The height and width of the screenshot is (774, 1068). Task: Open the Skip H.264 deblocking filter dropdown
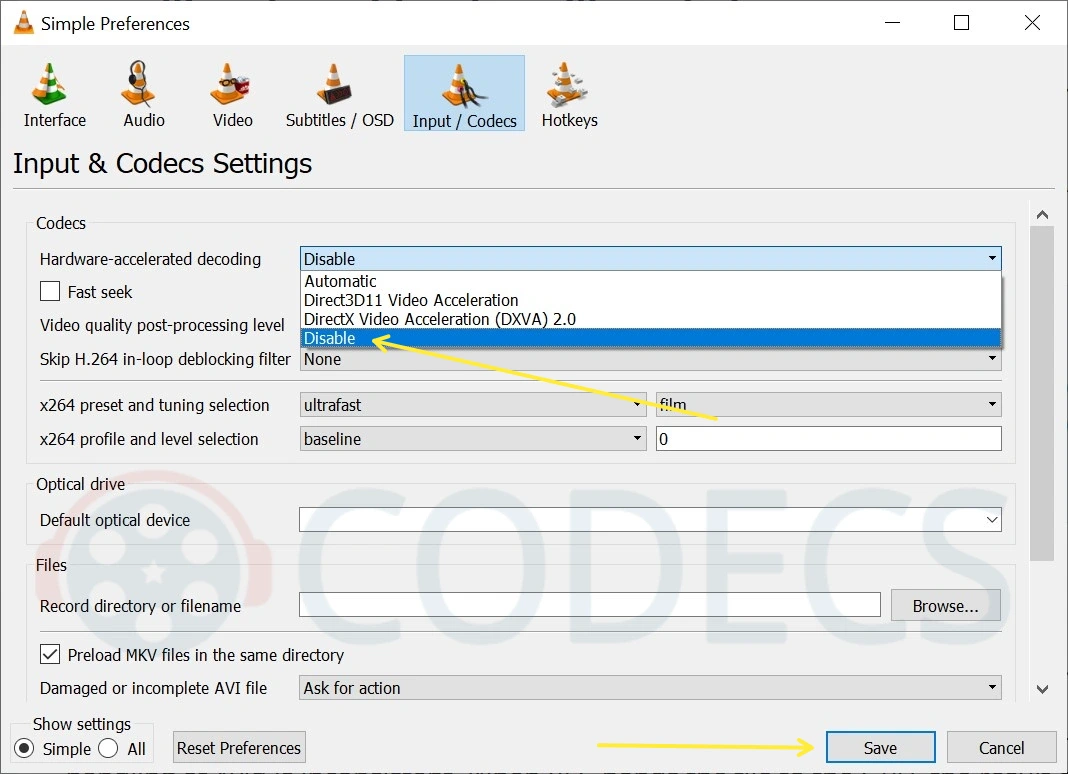click(x=650, y=359)
